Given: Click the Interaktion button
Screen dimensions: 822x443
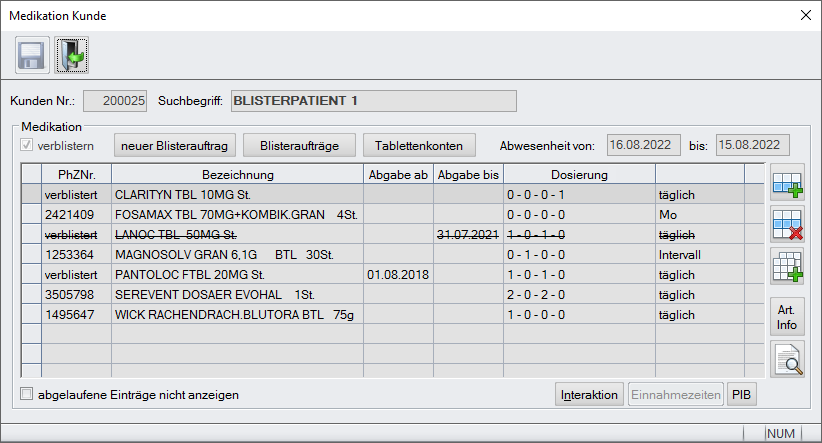Looking at the screenshot, I should (x=589, y=394).
